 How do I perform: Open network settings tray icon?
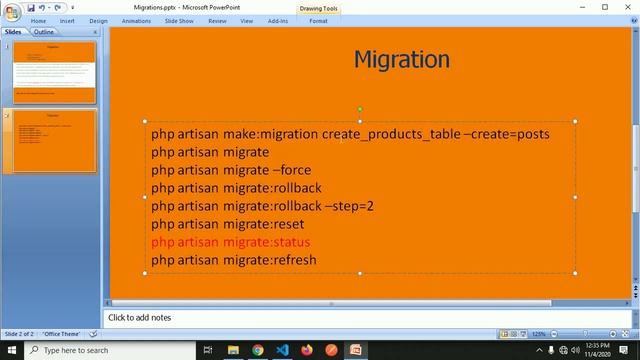563,350
